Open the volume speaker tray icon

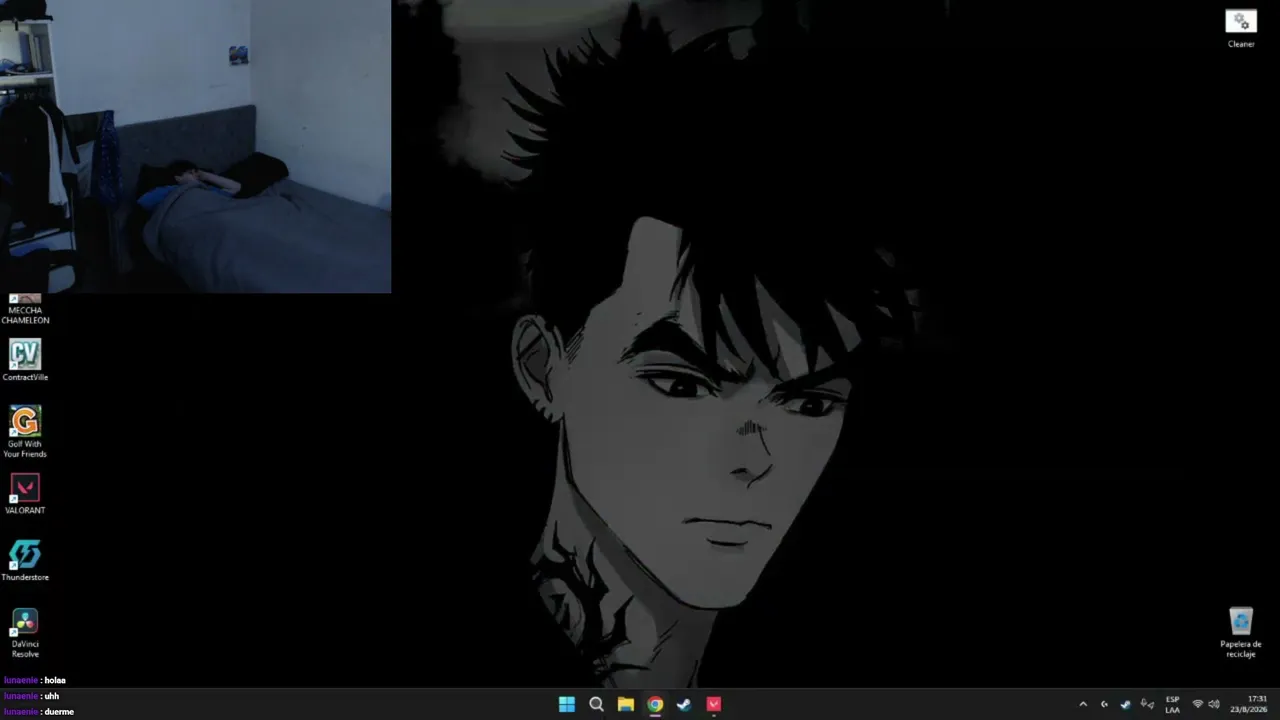[x=1214, y=704]
